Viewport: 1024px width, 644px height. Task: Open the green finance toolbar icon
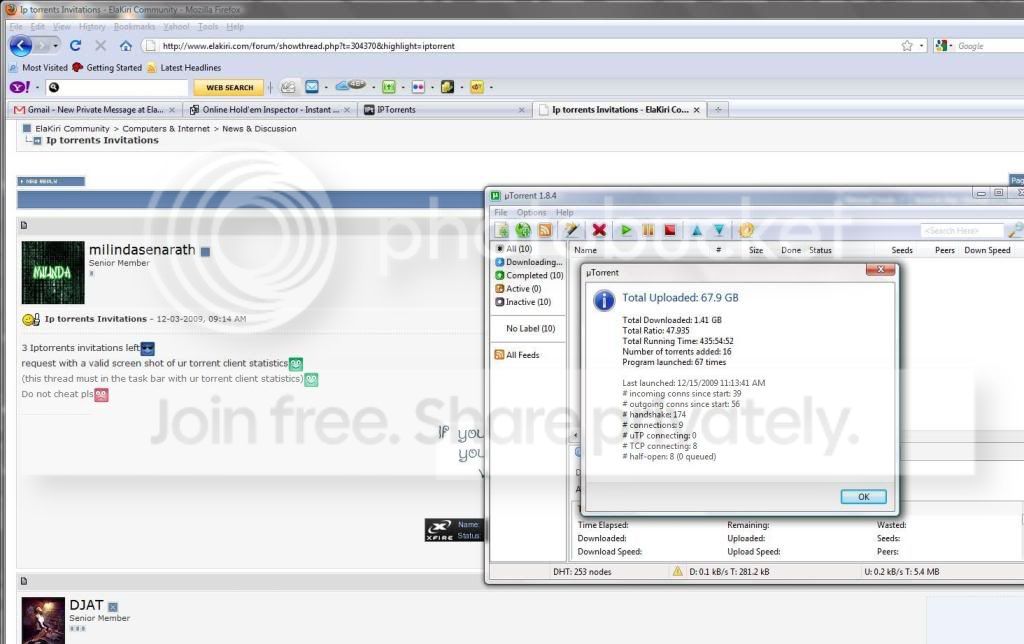(389, 87)
